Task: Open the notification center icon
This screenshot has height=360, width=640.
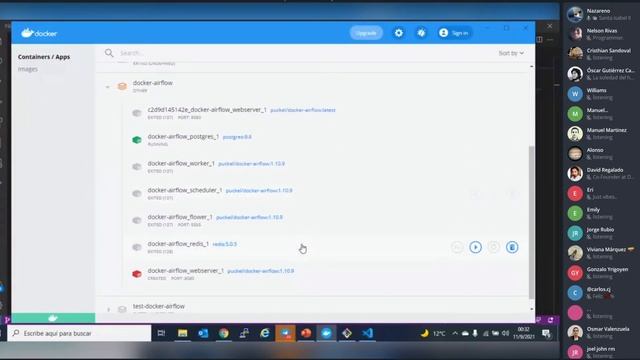Action: pos(546,333)
